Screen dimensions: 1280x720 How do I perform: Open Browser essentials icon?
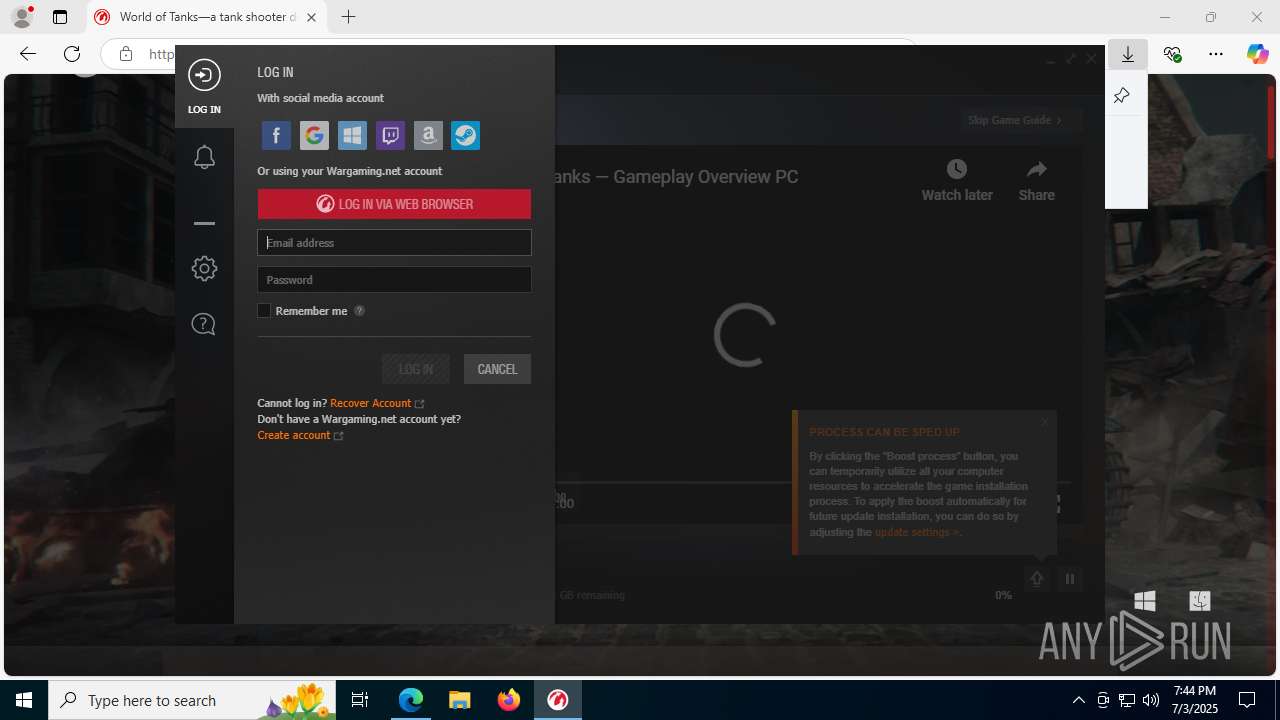click(x=1172, y=54)
